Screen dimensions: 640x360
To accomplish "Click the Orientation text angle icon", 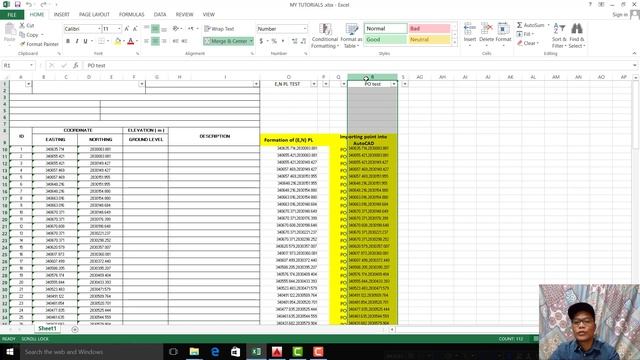I will [x=176, y=29].
